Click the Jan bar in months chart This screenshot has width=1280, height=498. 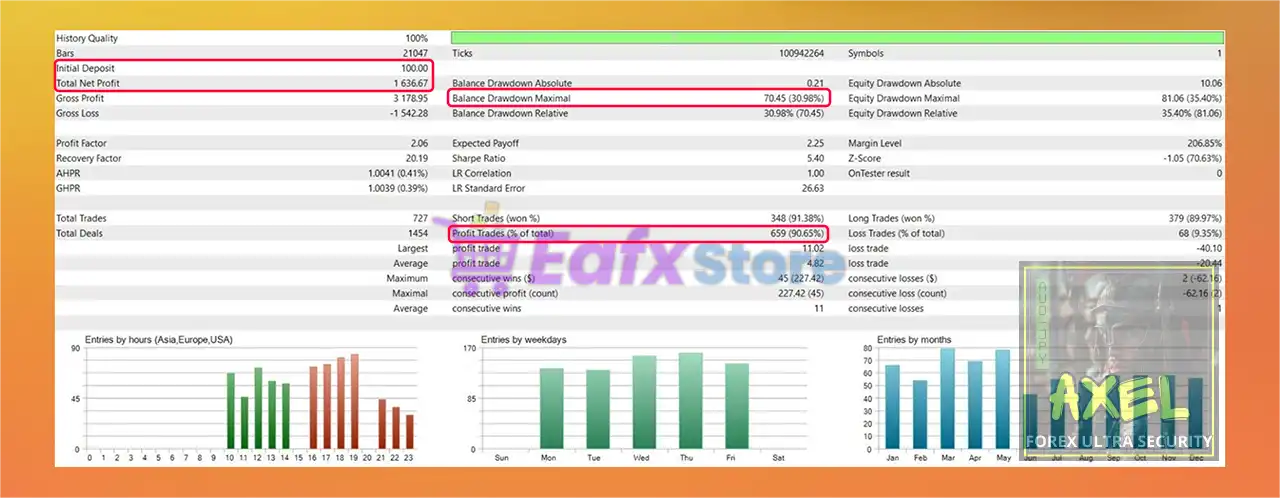(x=892, y=408)
